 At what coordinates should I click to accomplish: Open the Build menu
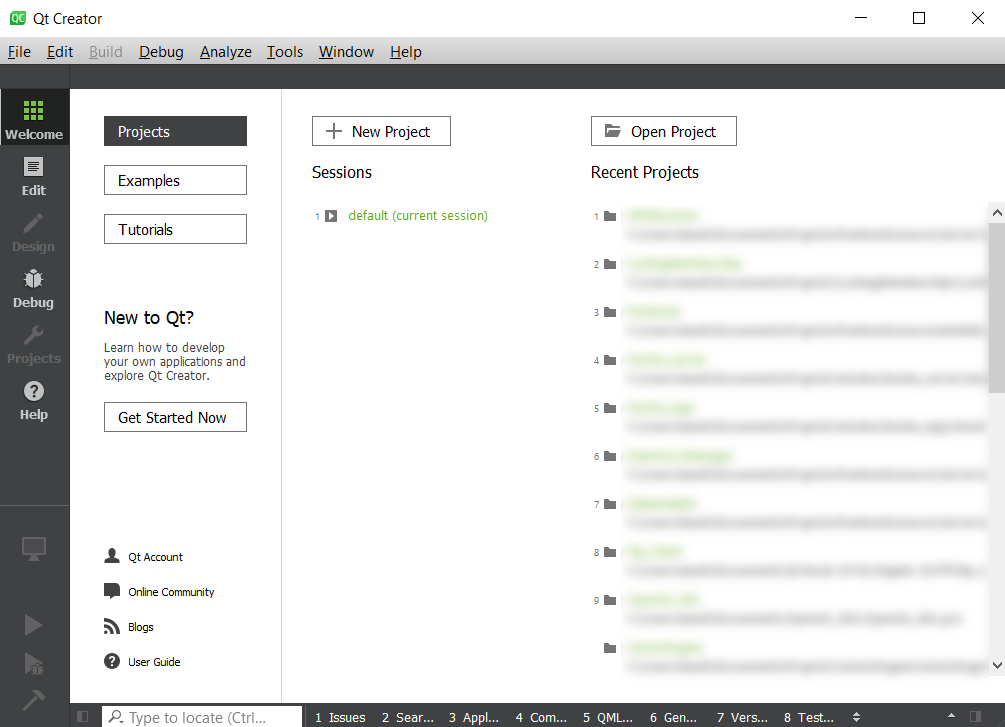pyautogui.click(x=106, y=52)
